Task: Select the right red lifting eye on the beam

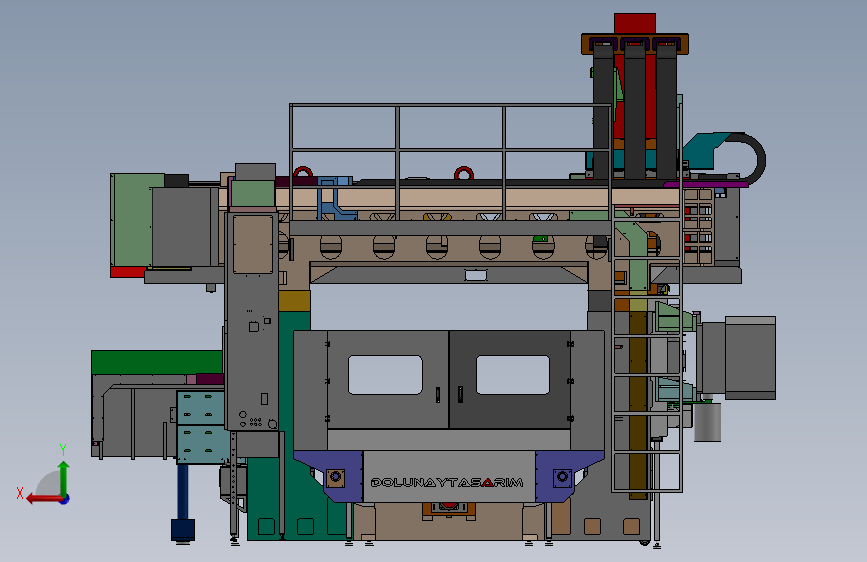Action: pyautogui.click(x=463, y=173)
